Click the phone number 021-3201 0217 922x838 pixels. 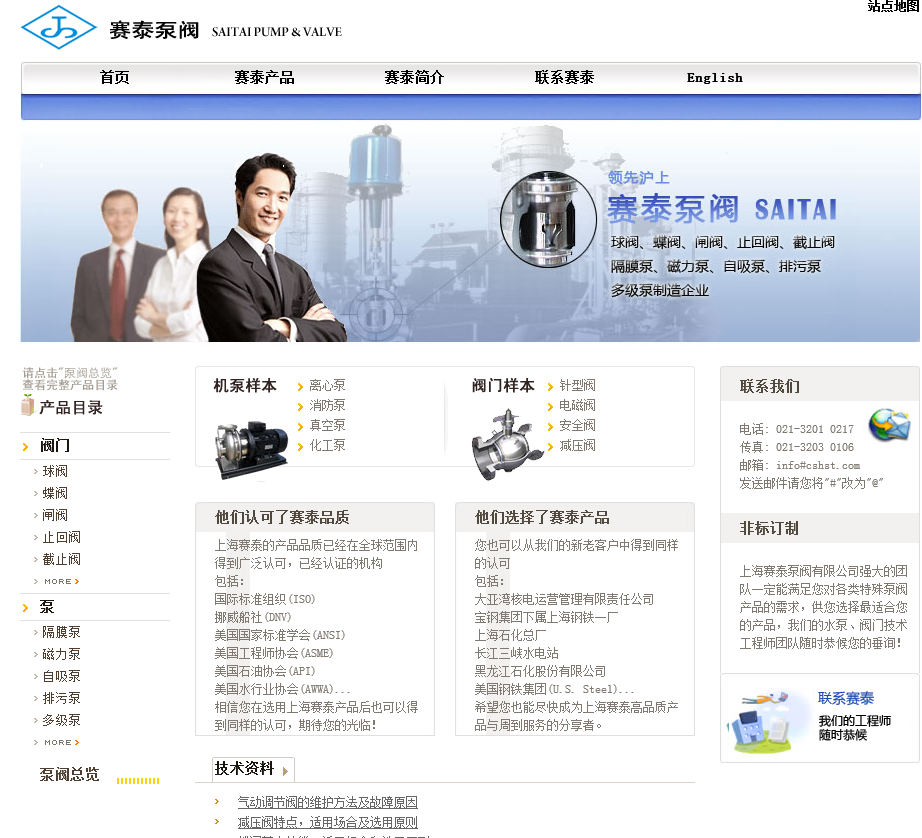click(x=814, y=429)
